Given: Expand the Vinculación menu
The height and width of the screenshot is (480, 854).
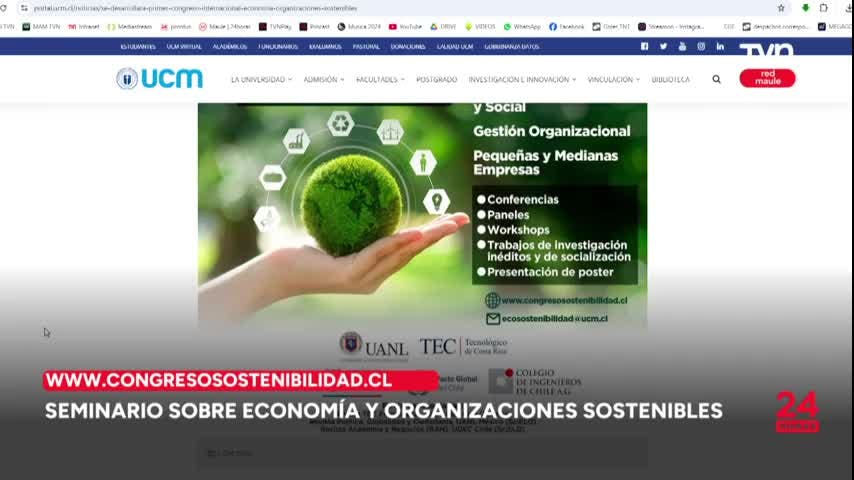Looking at the screenshot, I should click(613, 80).
